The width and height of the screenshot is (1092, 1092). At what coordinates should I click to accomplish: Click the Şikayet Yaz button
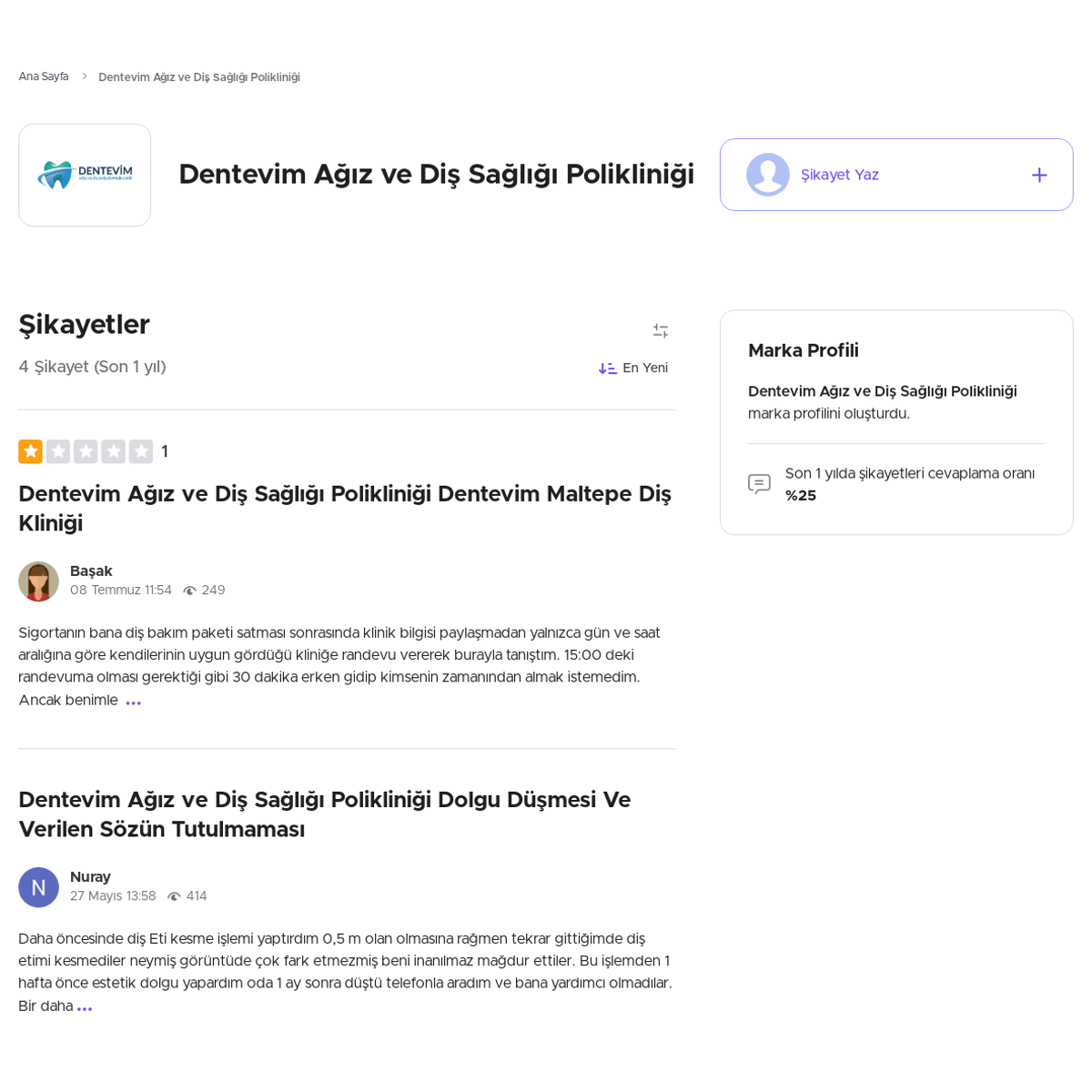pos(896,175)
